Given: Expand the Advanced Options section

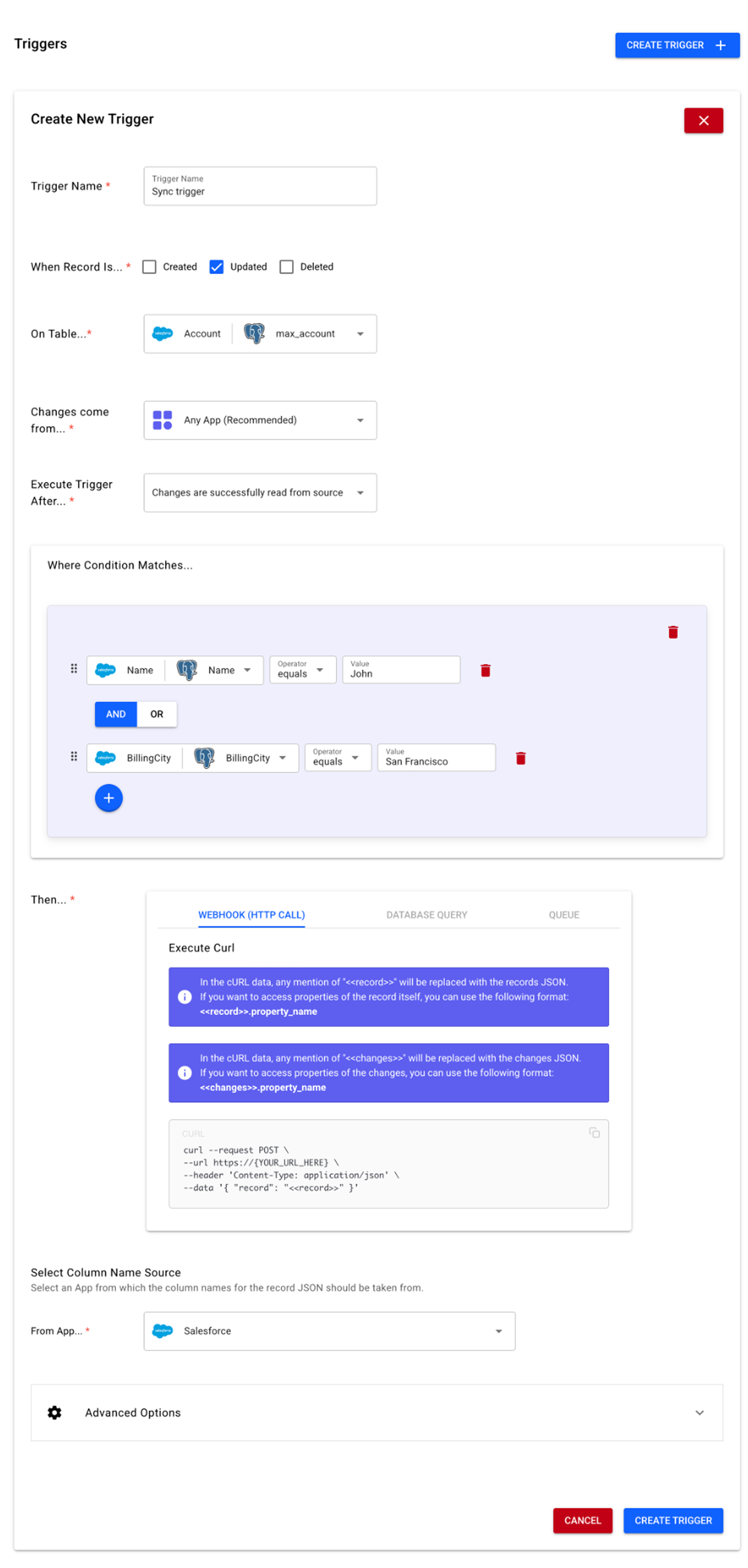Looking at the screenshot, I should point(699,1412).
